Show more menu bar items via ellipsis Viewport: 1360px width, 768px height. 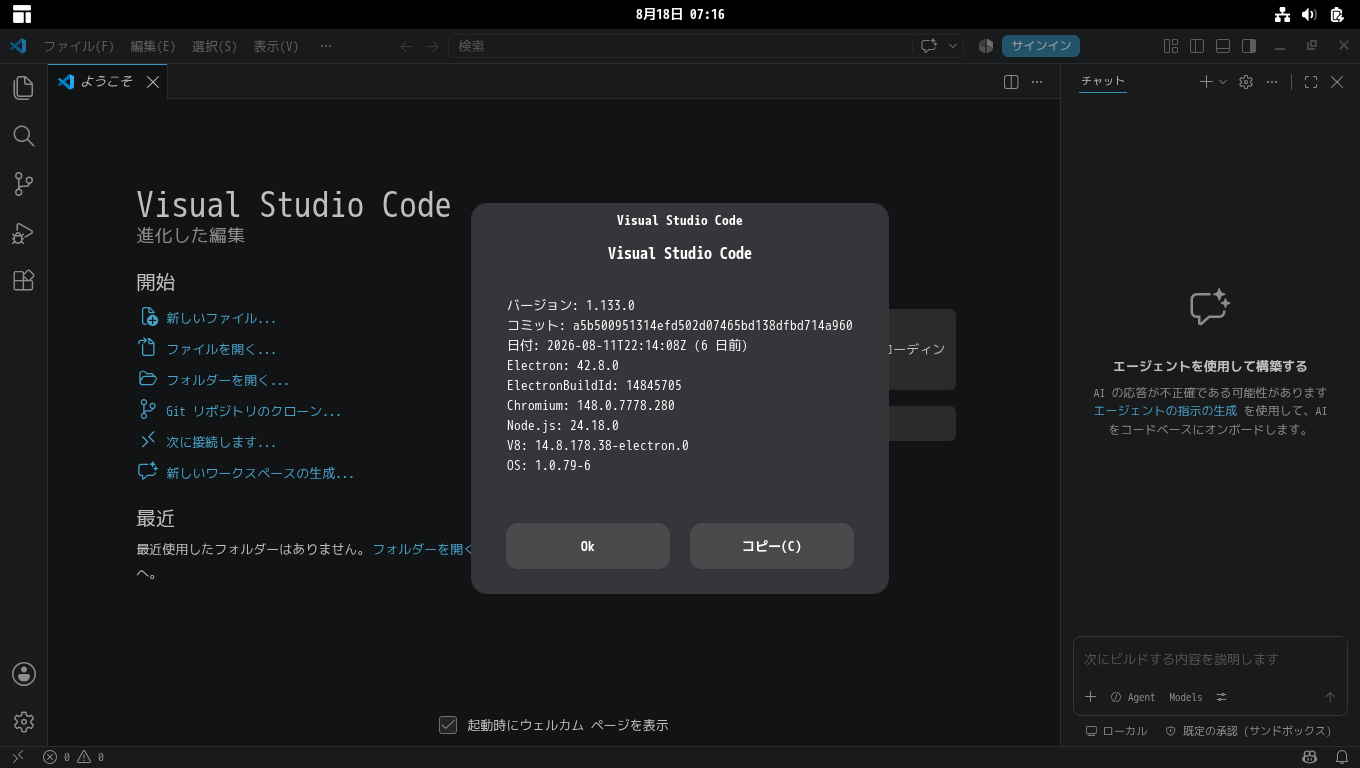tap(326, 46)
